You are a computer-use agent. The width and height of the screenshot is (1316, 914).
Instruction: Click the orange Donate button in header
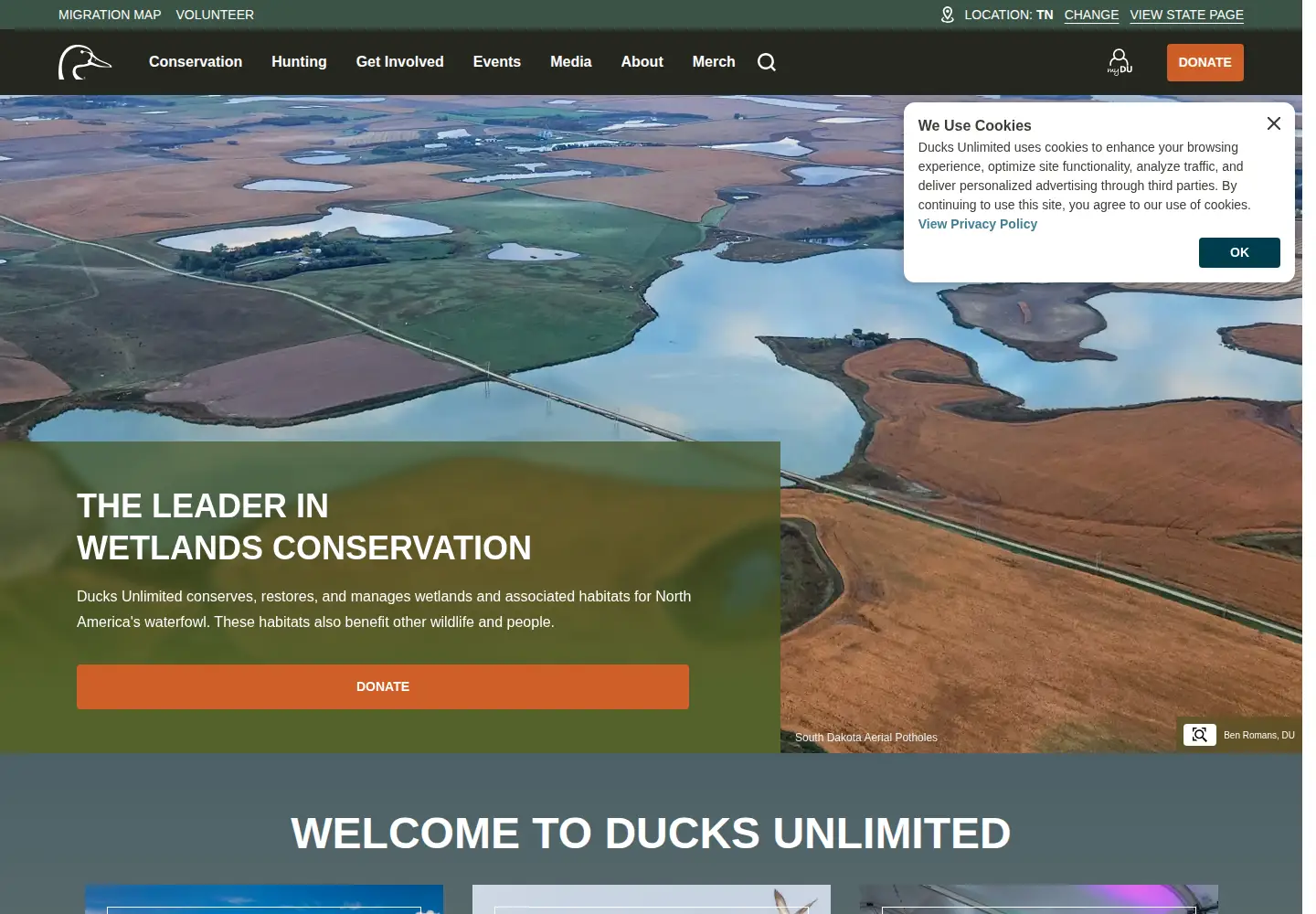coord(1205,62)
